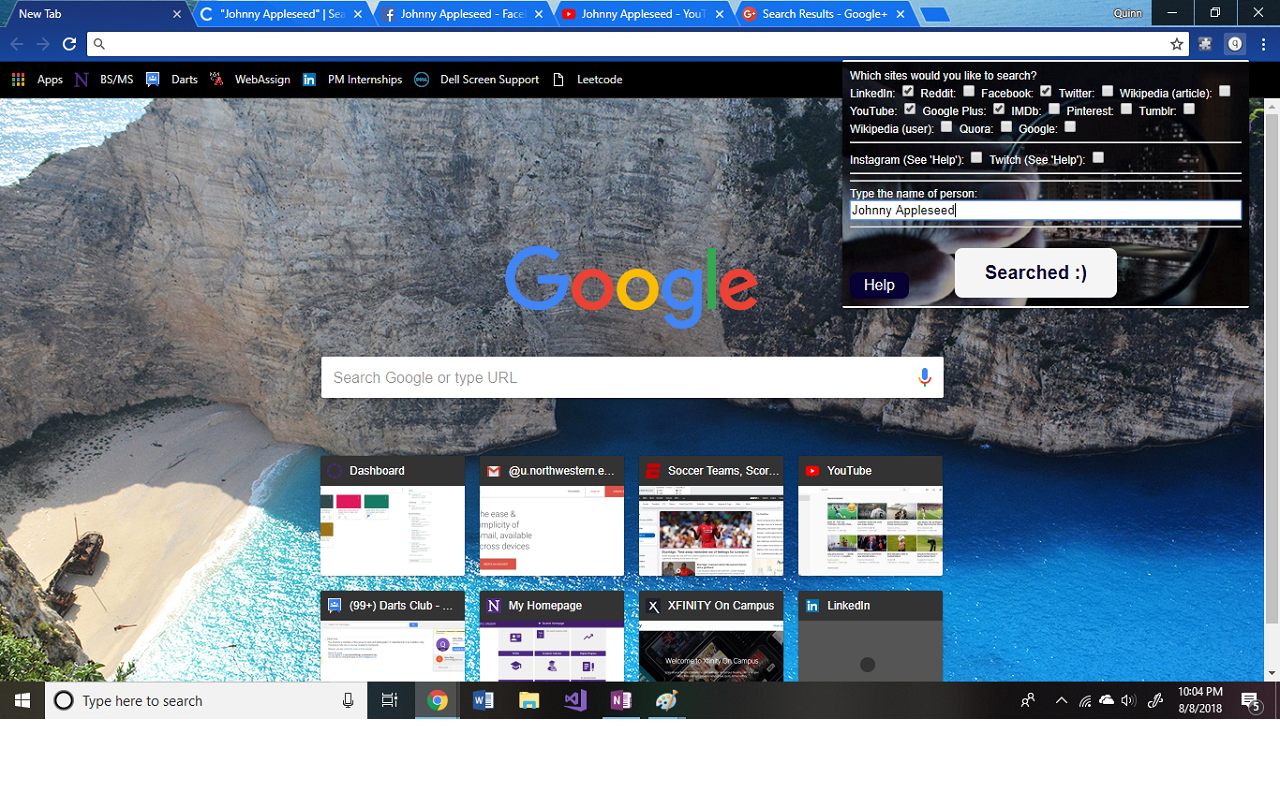Screen dimensions: 1280x800
Task: Uncheck the LinkedIn checkbox
Action: point(908,91)
